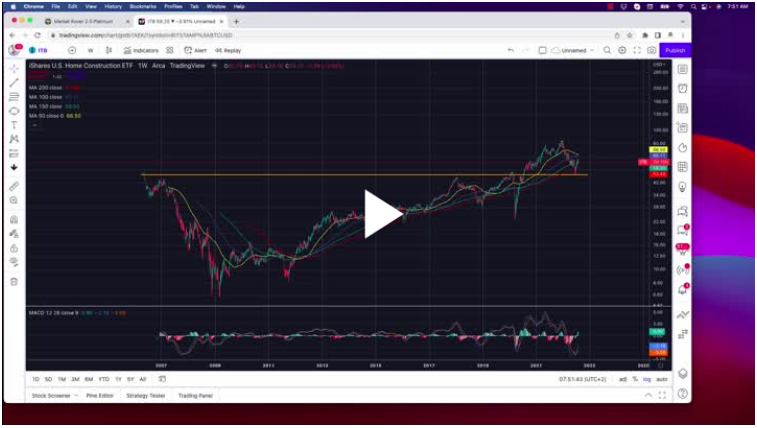Screen dimensions: 757x428
Task: Open the prediction and measurement tools
Action: (x=14, y=153)
